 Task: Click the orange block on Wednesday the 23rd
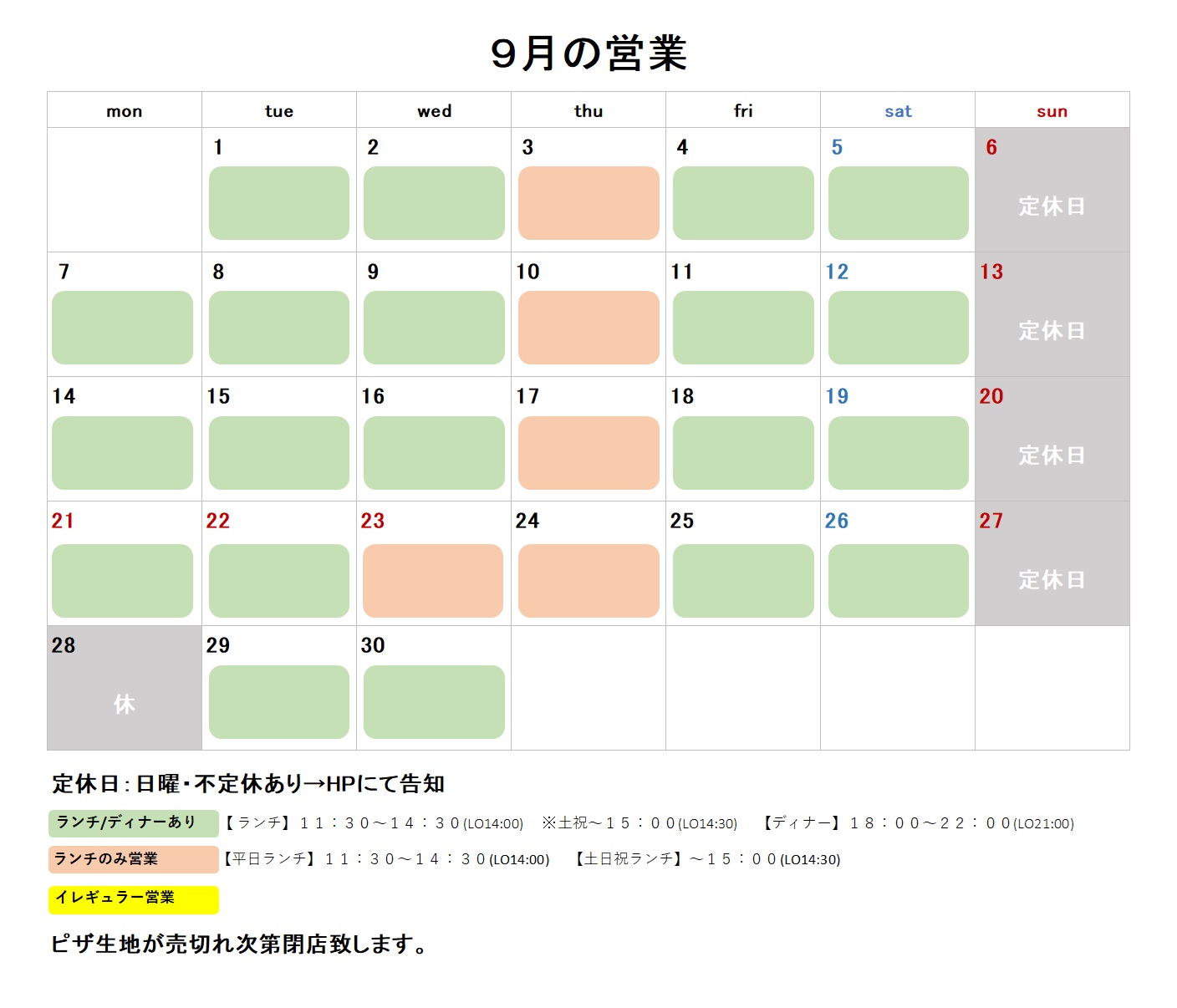(x=433, y=581)
